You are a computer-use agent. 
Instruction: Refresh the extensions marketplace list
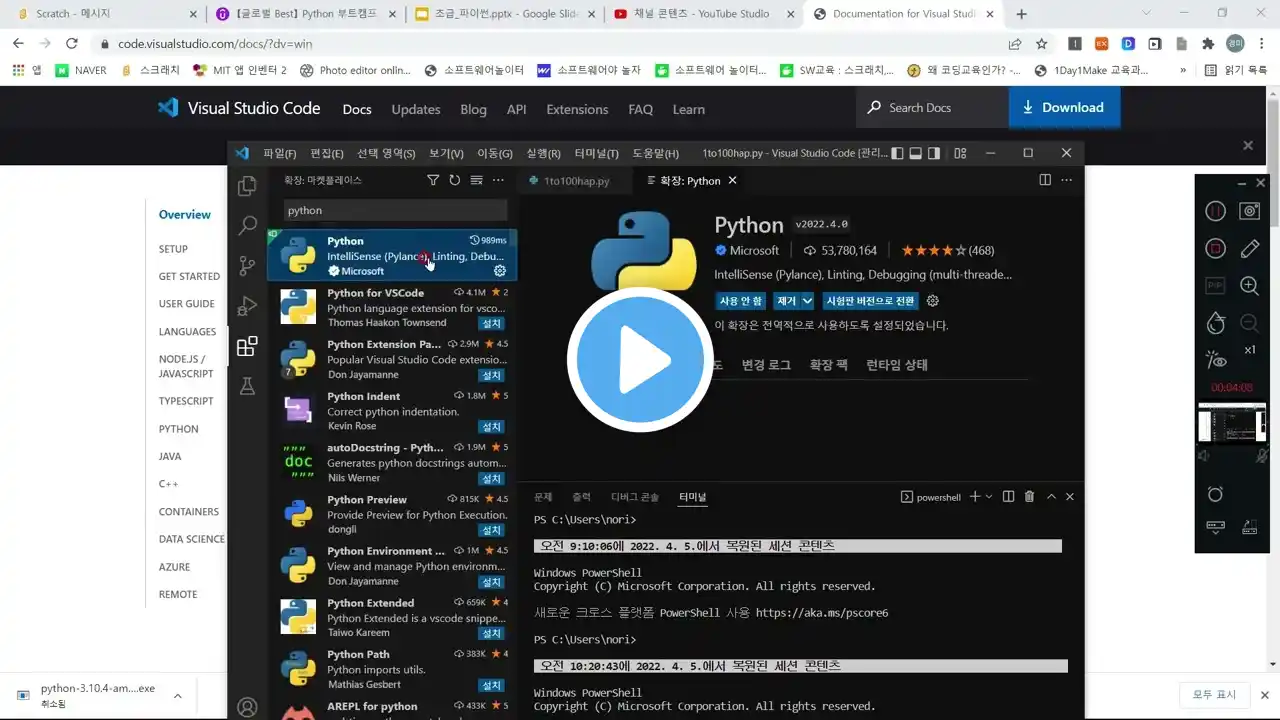(x=454, y=180)
